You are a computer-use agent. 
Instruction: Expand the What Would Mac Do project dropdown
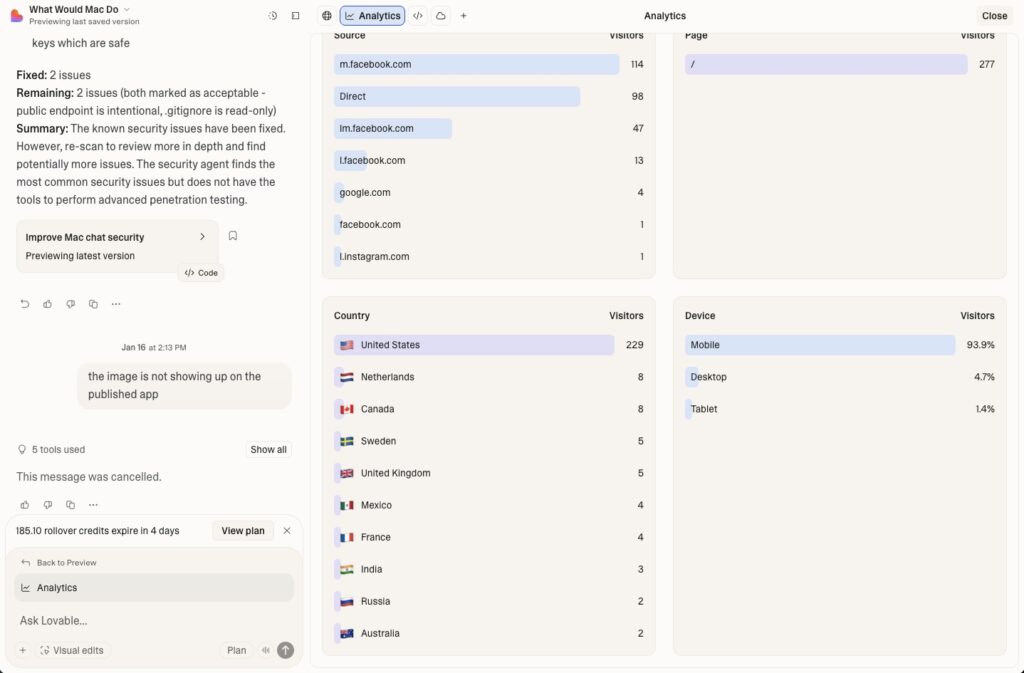point(127,9)
